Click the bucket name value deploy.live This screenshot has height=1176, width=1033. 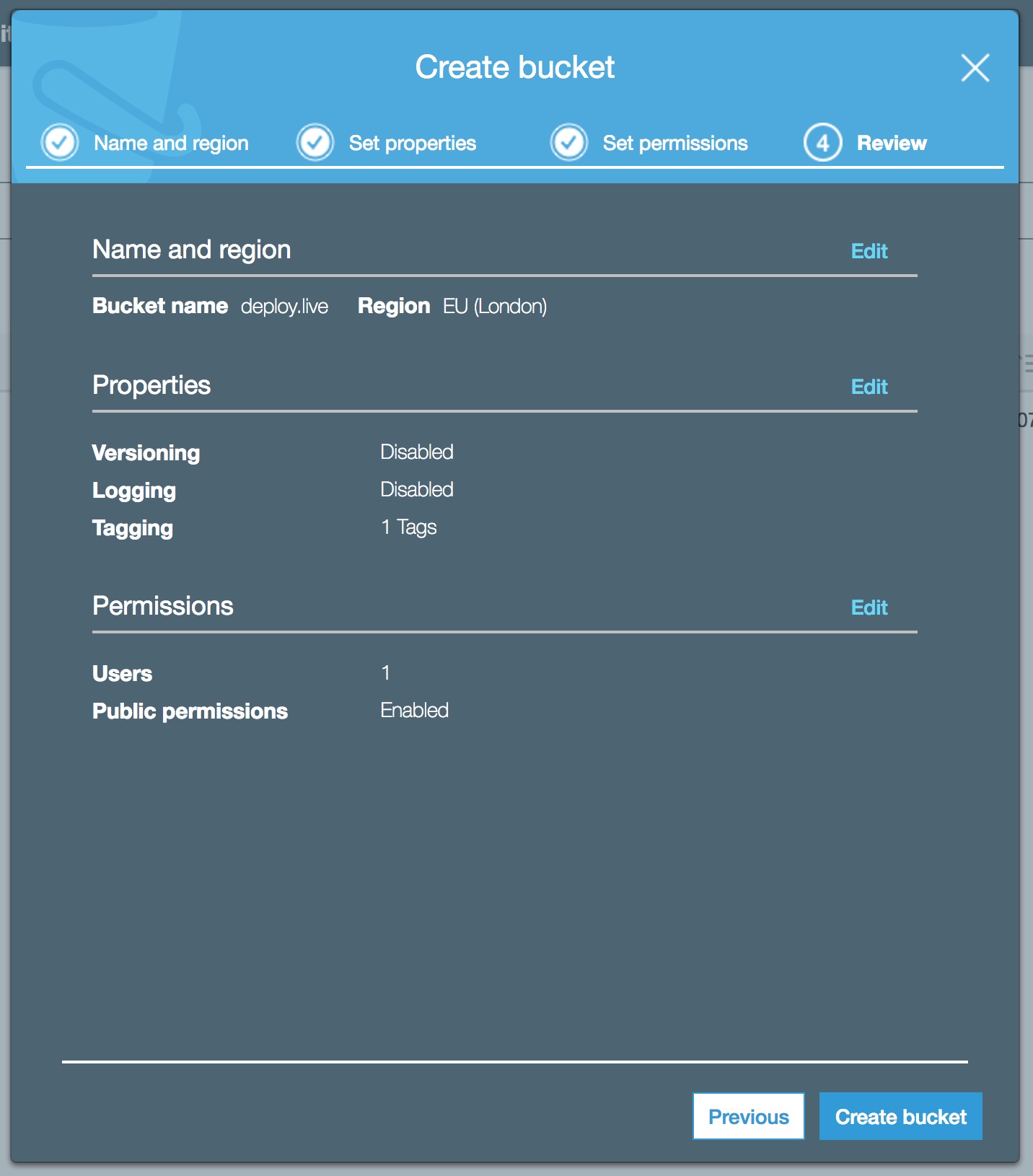tap(284, 307)
